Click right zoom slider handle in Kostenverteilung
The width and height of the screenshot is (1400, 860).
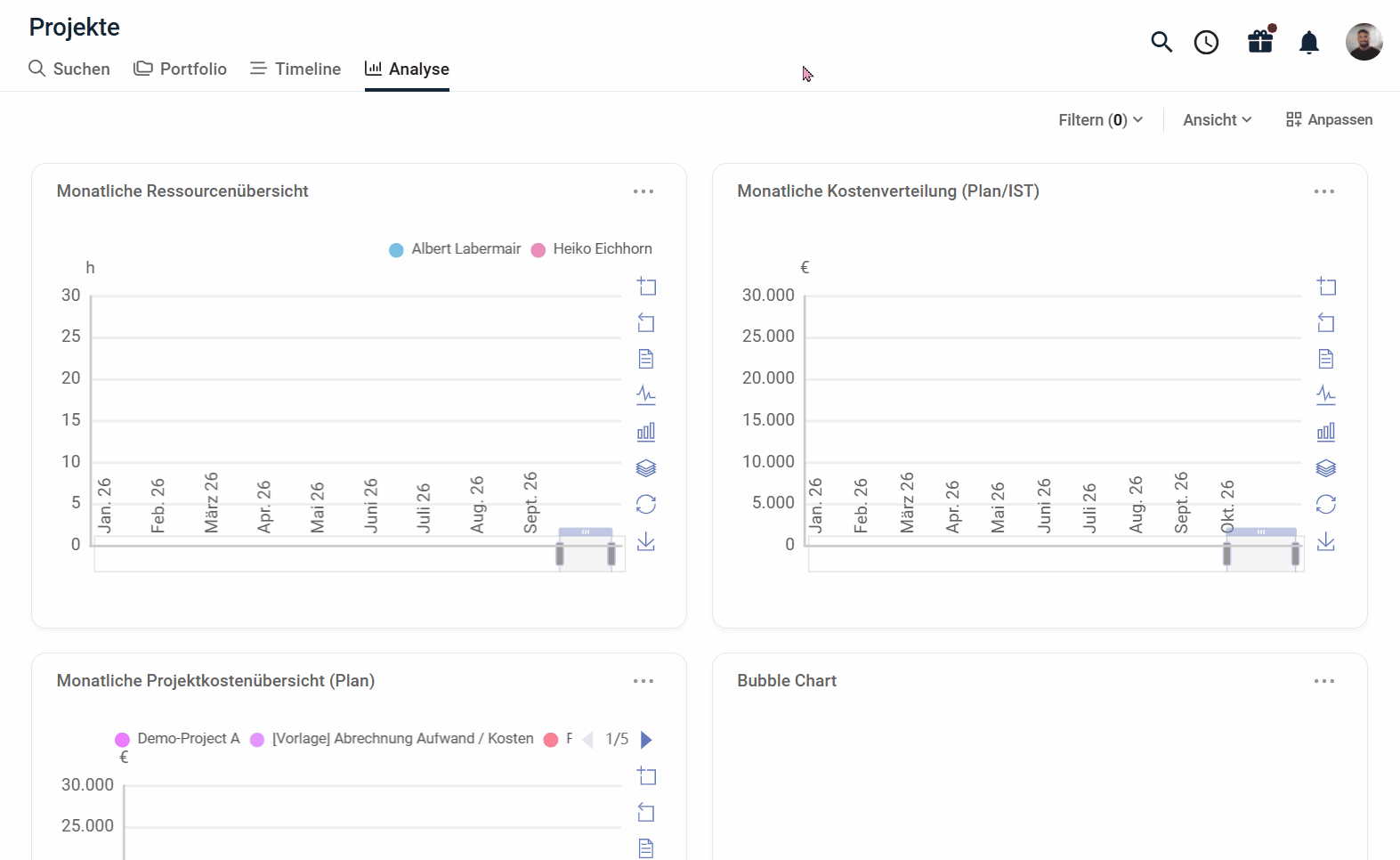(1296, 555)
